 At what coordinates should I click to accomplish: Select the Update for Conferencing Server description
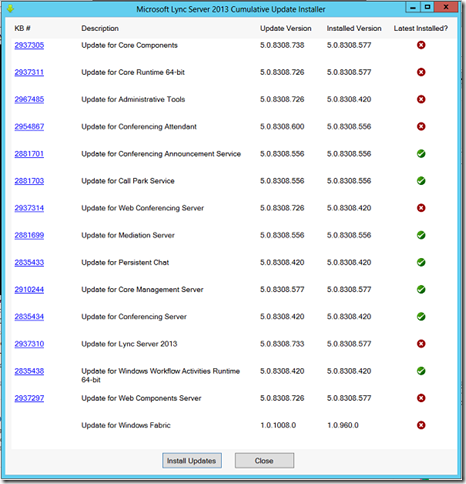(x=134, y=317)
